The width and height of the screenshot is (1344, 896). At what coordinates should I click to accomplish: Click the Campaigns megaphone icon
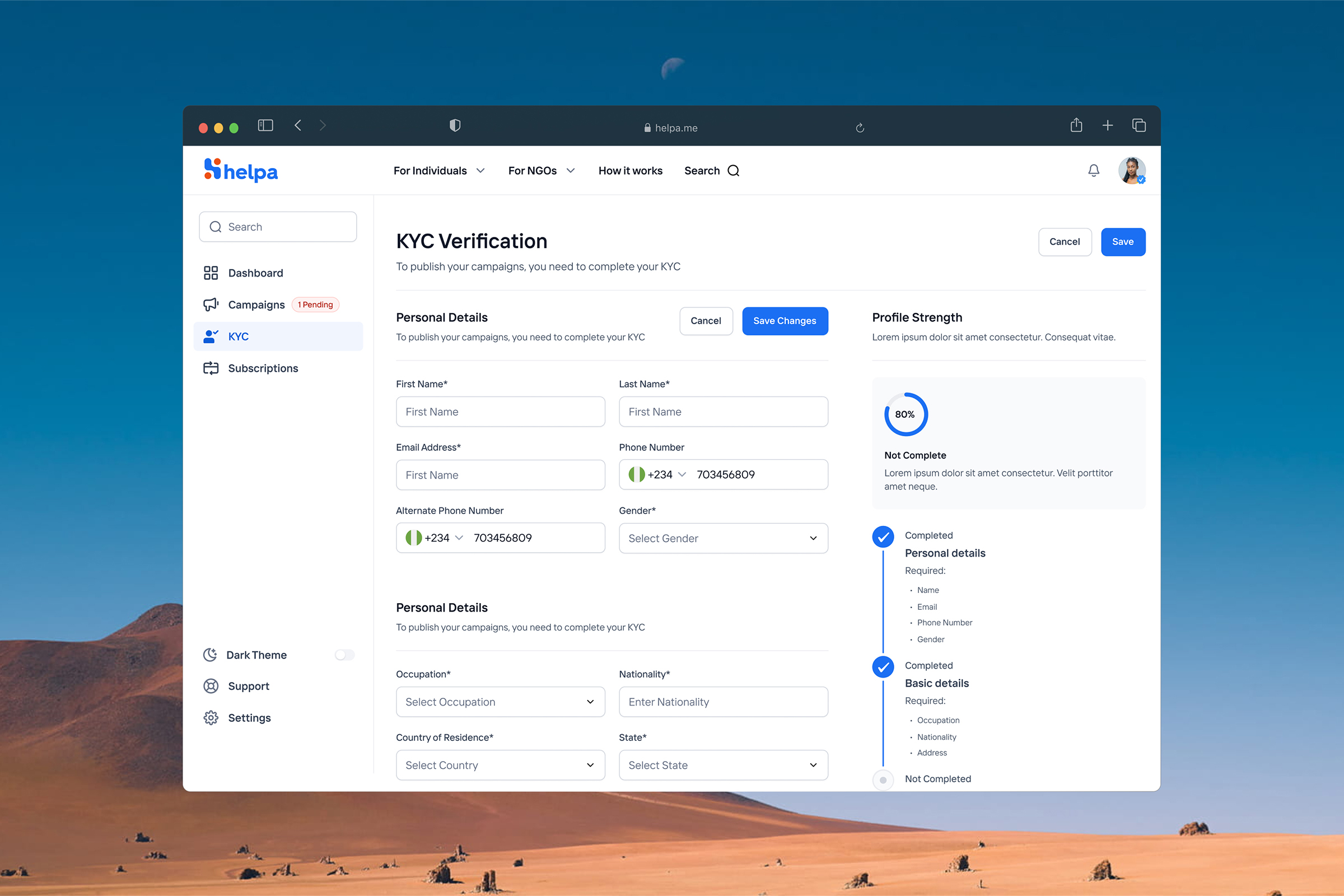click(211, 305)
